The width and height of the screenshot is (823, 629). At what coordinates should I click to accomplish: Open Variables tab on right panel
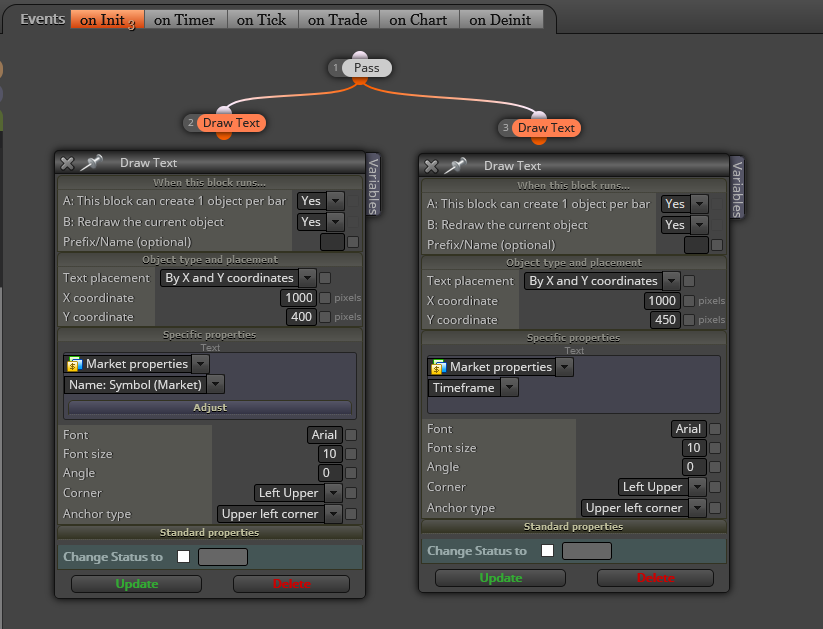[737, 188]
